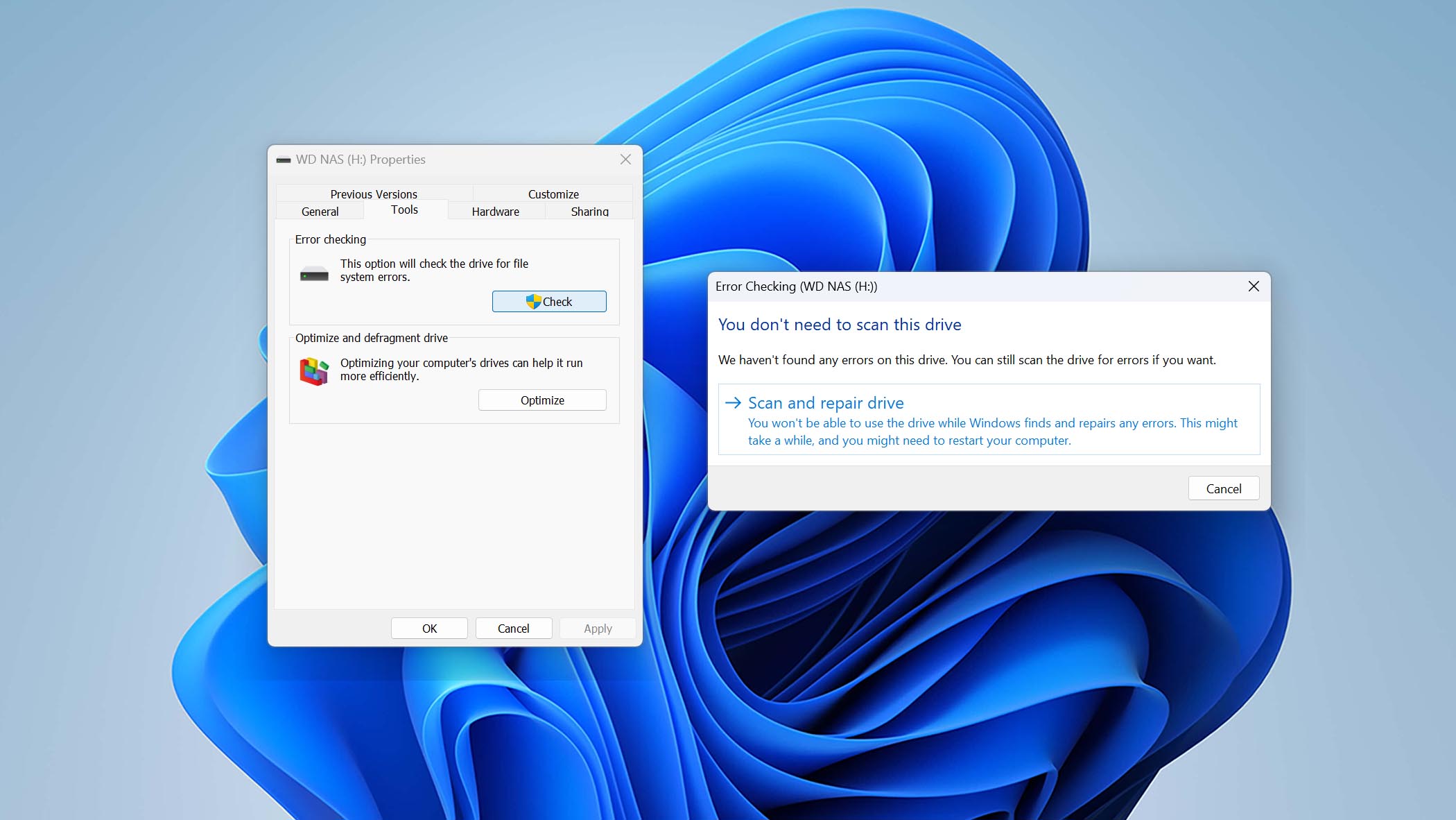Click the drive icon in Error checking section
Screen dimensions: 1456x820
tap(314, 274)
